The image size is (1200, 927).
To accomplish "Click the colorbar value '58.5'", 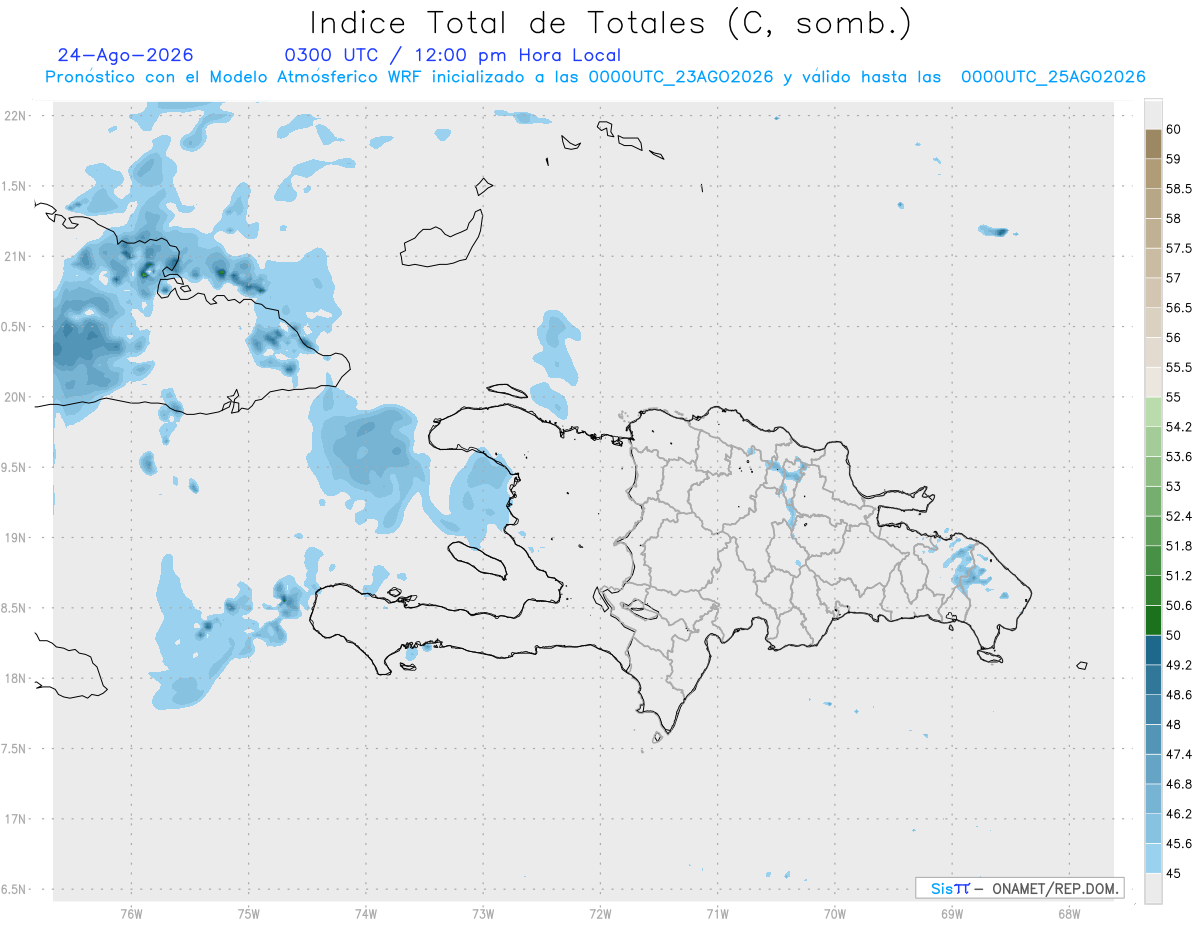I will click(x=1178, y=189).
